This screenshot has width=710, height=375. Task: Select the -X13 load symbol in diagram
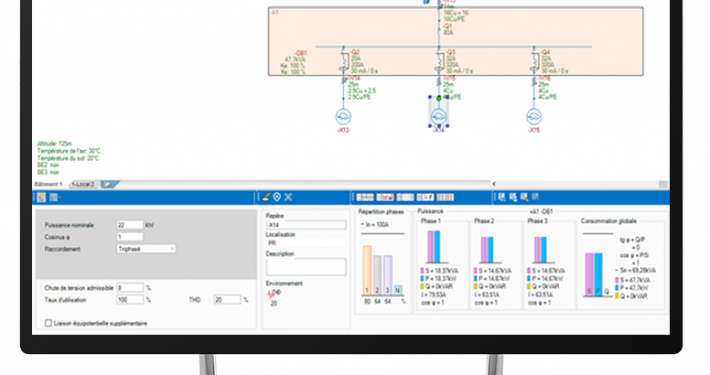pos(343,117)
